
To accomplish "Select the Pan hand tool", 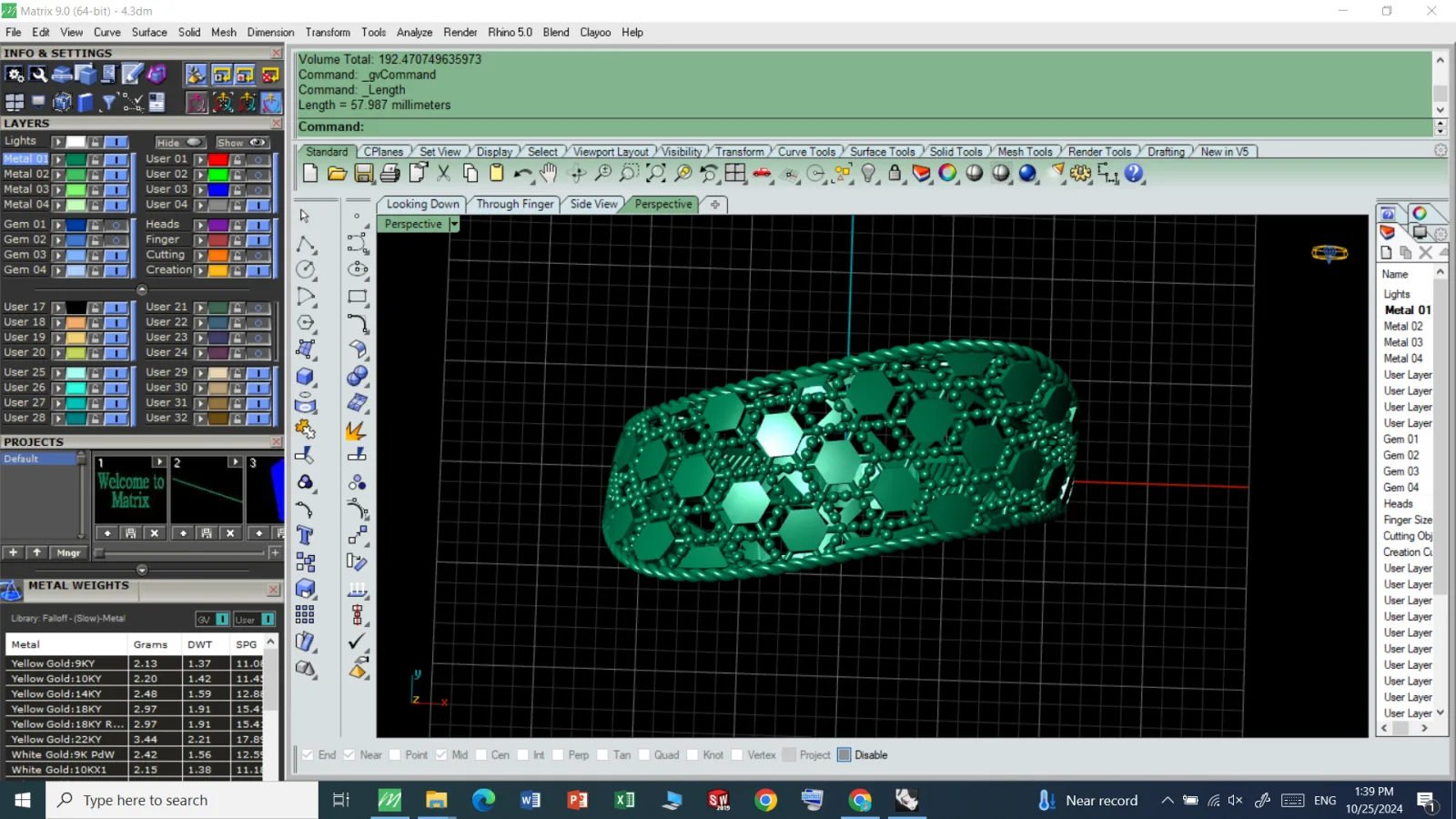I will tap(548, 173).
